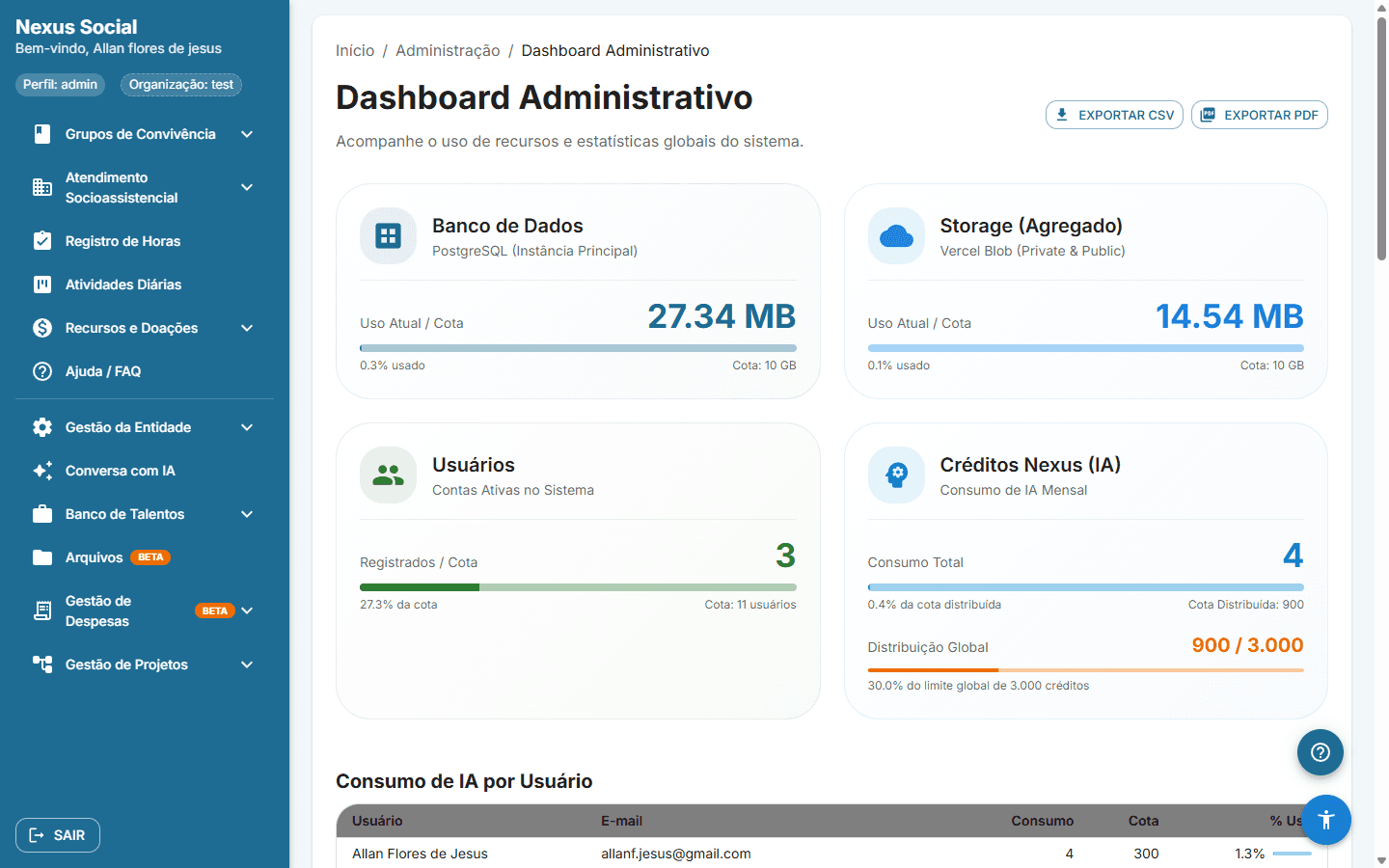The image size is (1389, 868).
Task: Expand Recursos e Doações submenu chevron
Action: point(247,328)
